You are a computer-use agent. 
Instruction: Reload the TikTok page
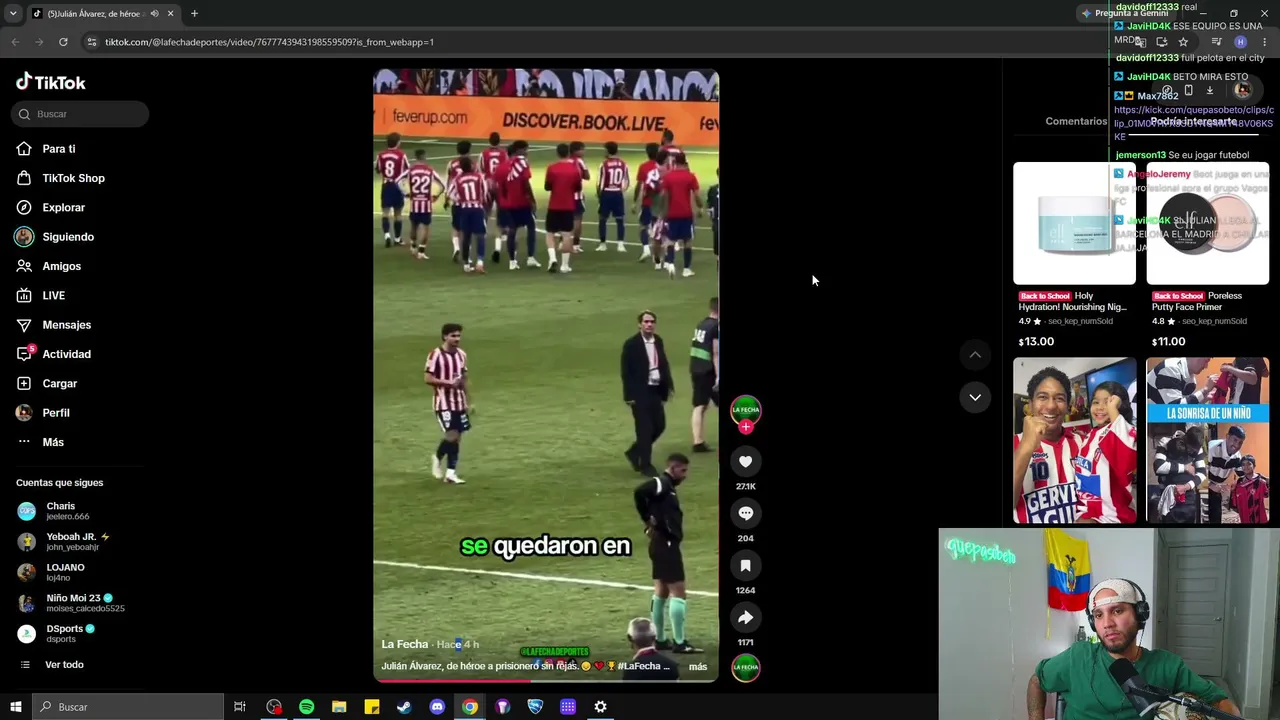[63, 42]
